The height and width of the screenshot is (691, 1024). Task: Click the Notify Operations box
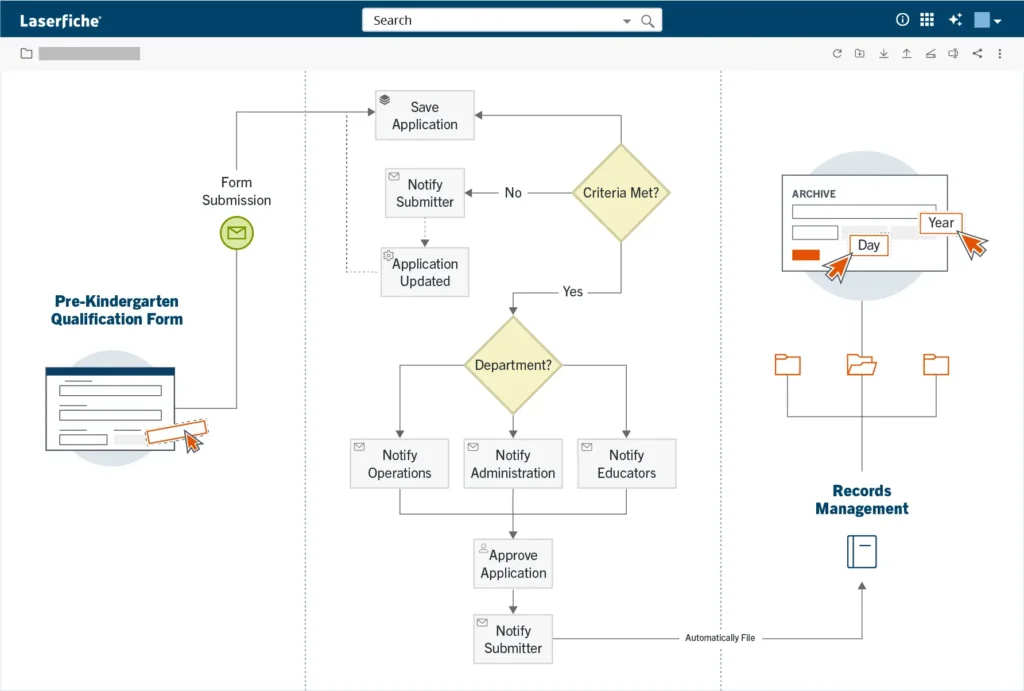(x=400, y=464)
